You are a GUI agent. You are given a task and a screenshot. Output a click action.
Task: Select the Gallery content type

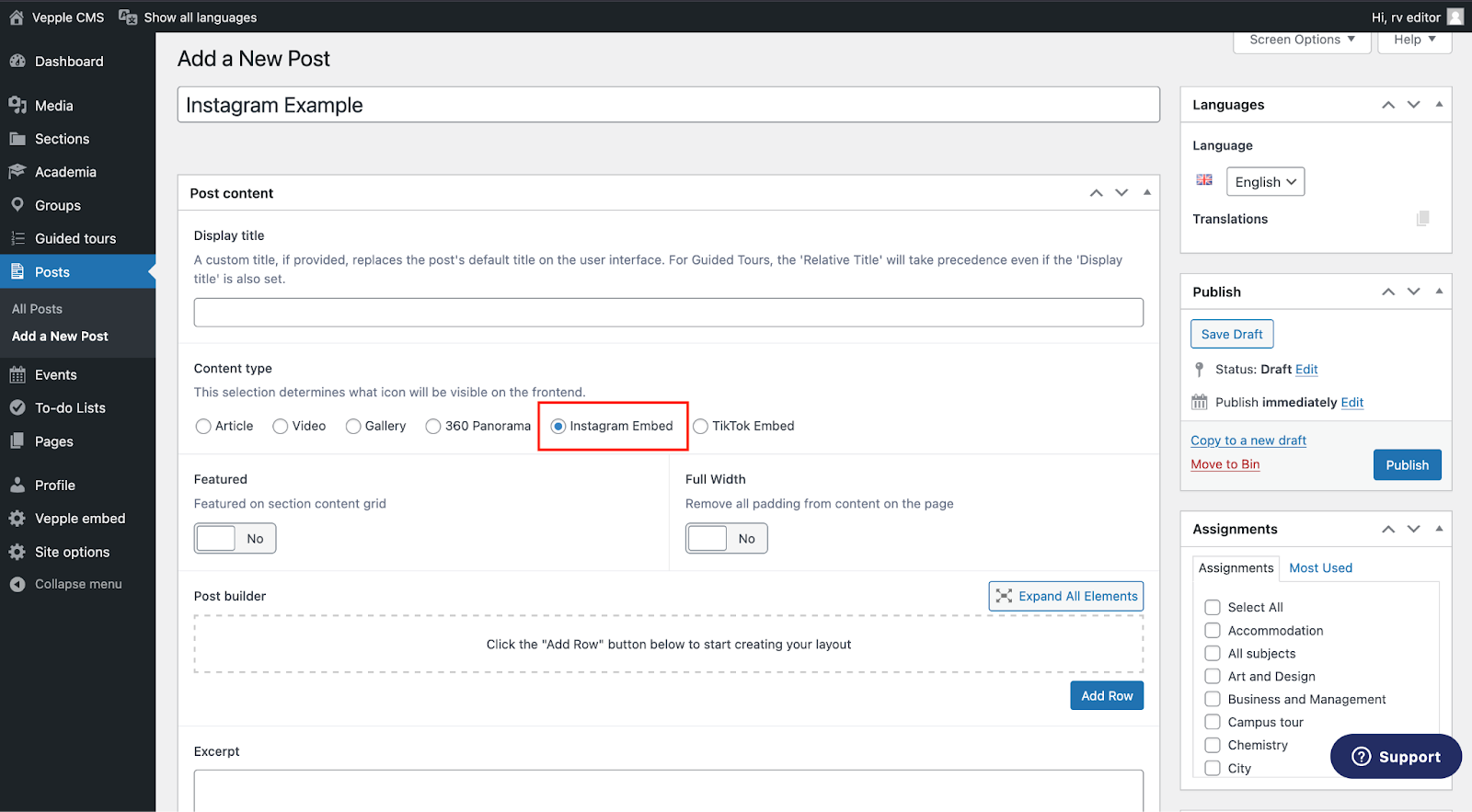[x=353, y=426]
